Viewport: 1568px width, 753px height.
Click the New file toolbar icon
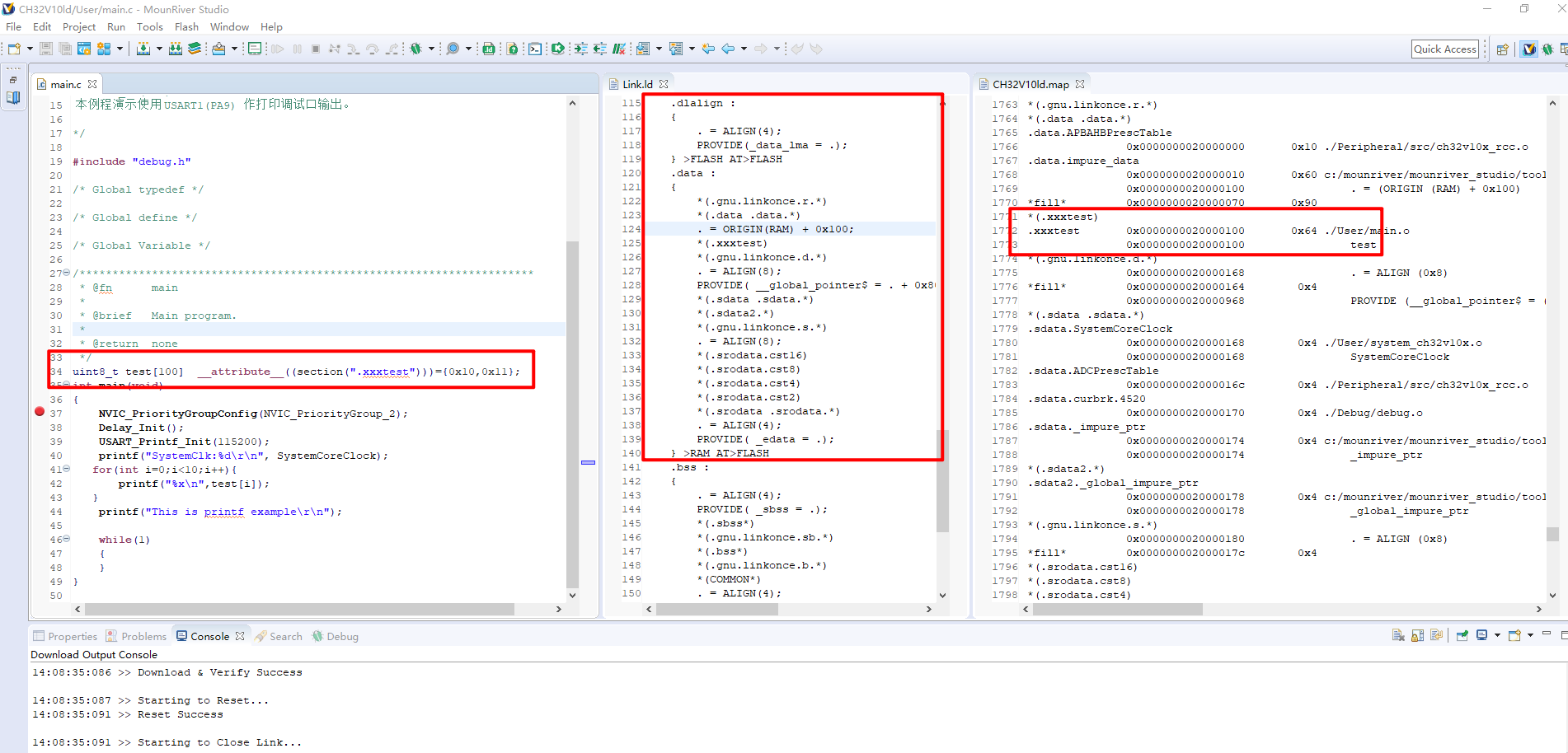(14, 49)
